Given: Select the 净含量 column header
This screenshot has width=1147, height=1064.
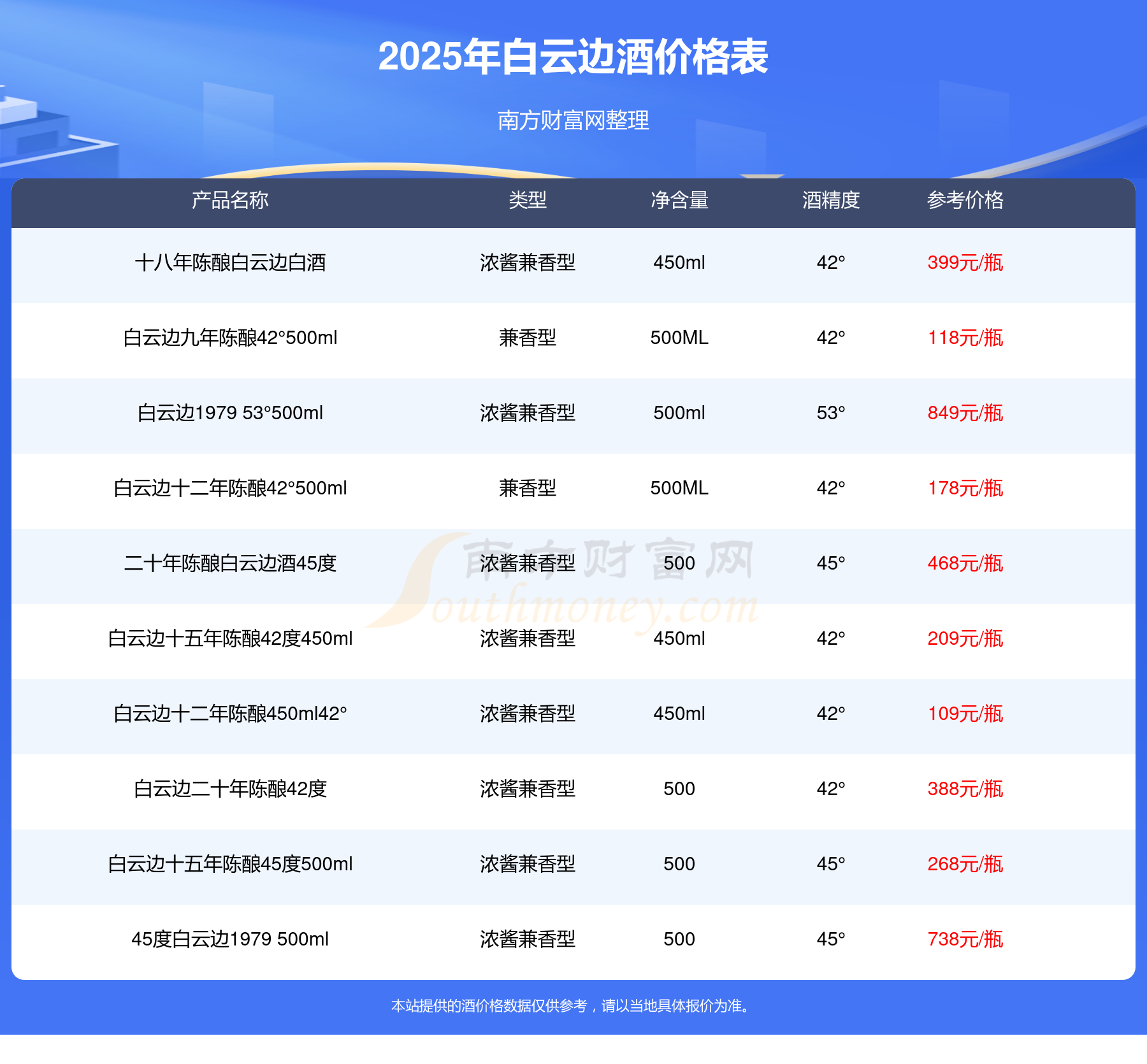Looking at the screenshot, I should 679,200.
